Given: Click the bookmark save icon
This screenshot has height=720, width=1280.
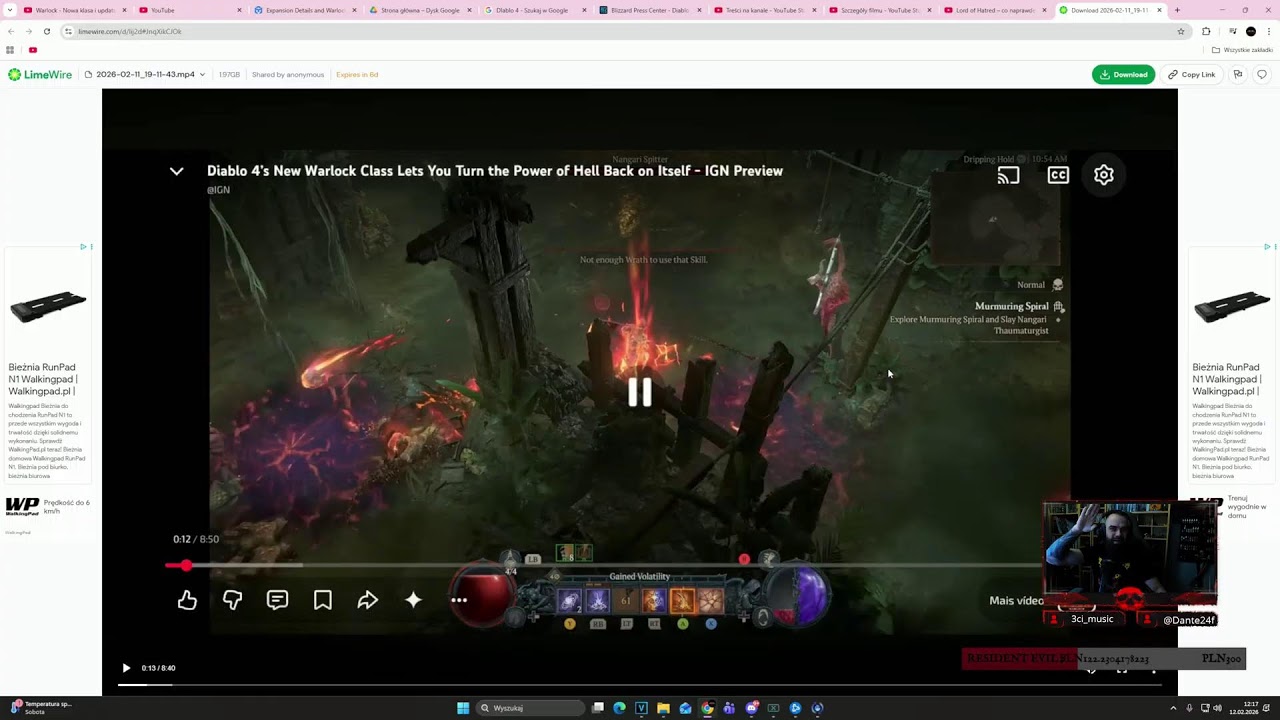Looking at the screenshot, I should [x=323, y=600].
